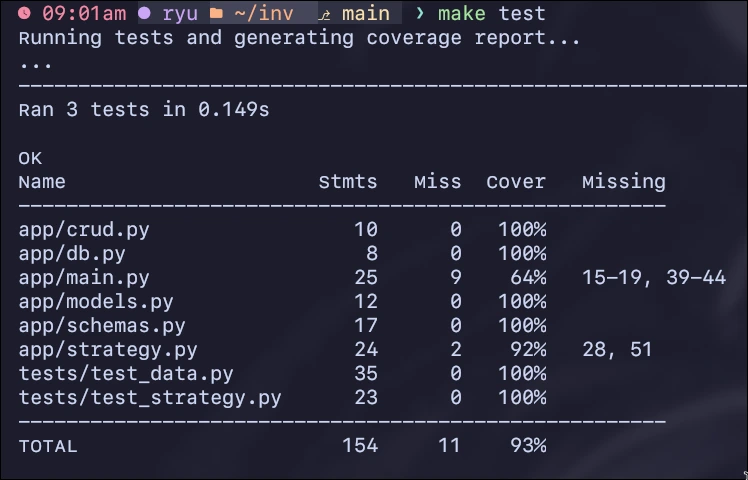748x480 pixels.
Task: Click Stmts value 24 for app/strategy.py
Action: point(366,350)
